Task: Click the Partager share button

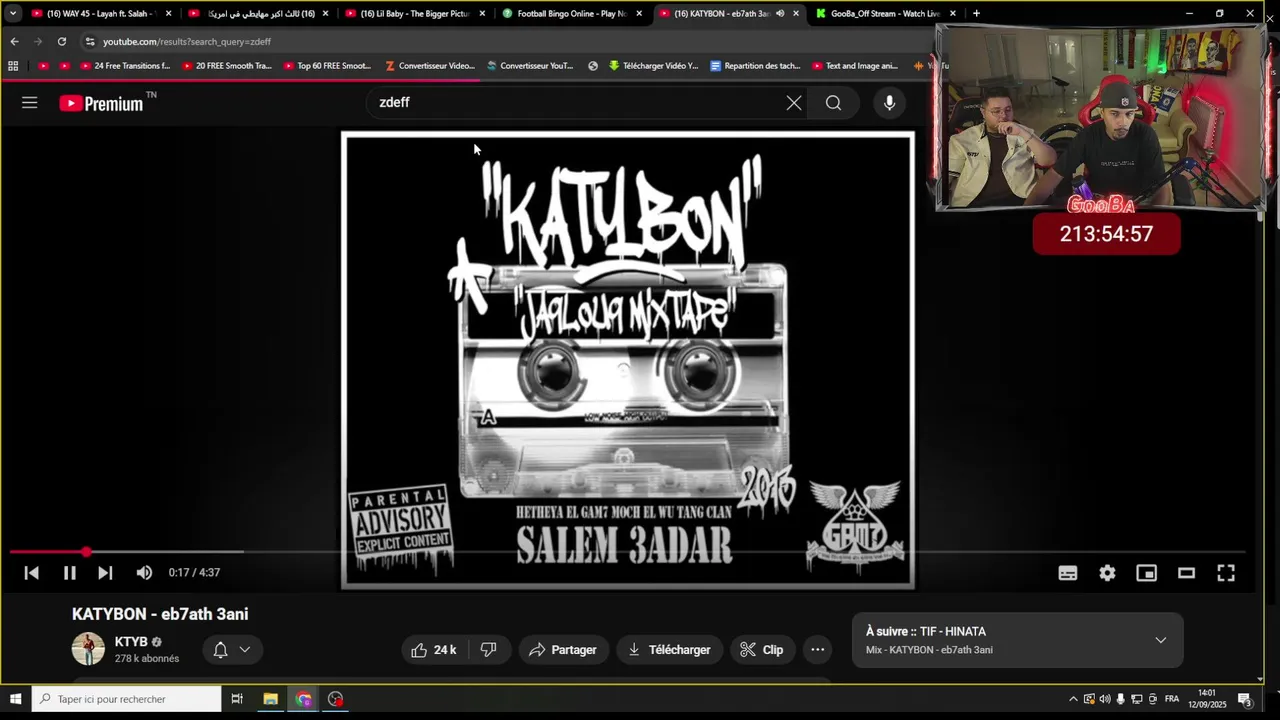Action: tap(563, 650)
